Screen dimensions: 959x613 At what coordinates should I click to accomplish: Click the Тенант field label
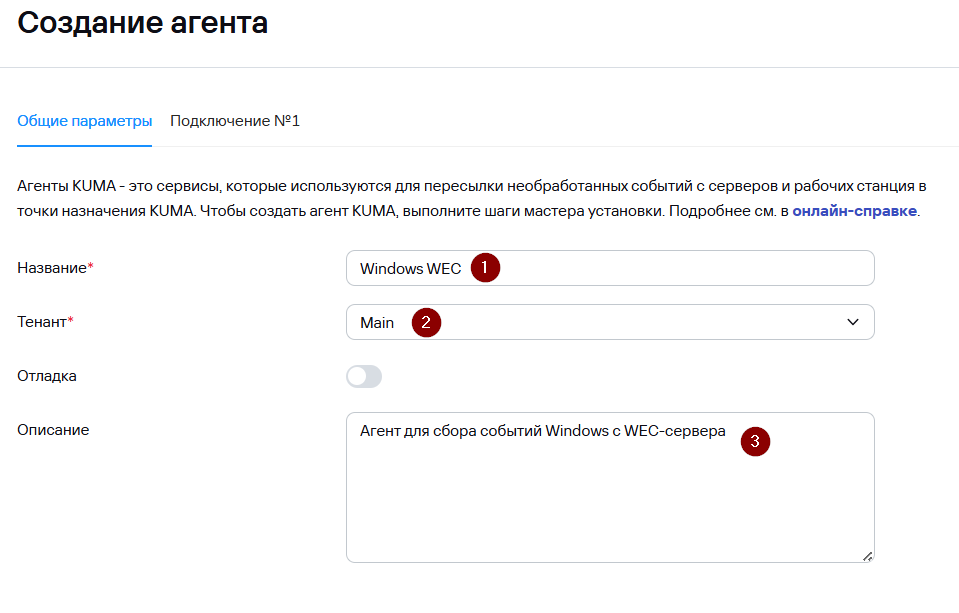click(x=43, y=322)
